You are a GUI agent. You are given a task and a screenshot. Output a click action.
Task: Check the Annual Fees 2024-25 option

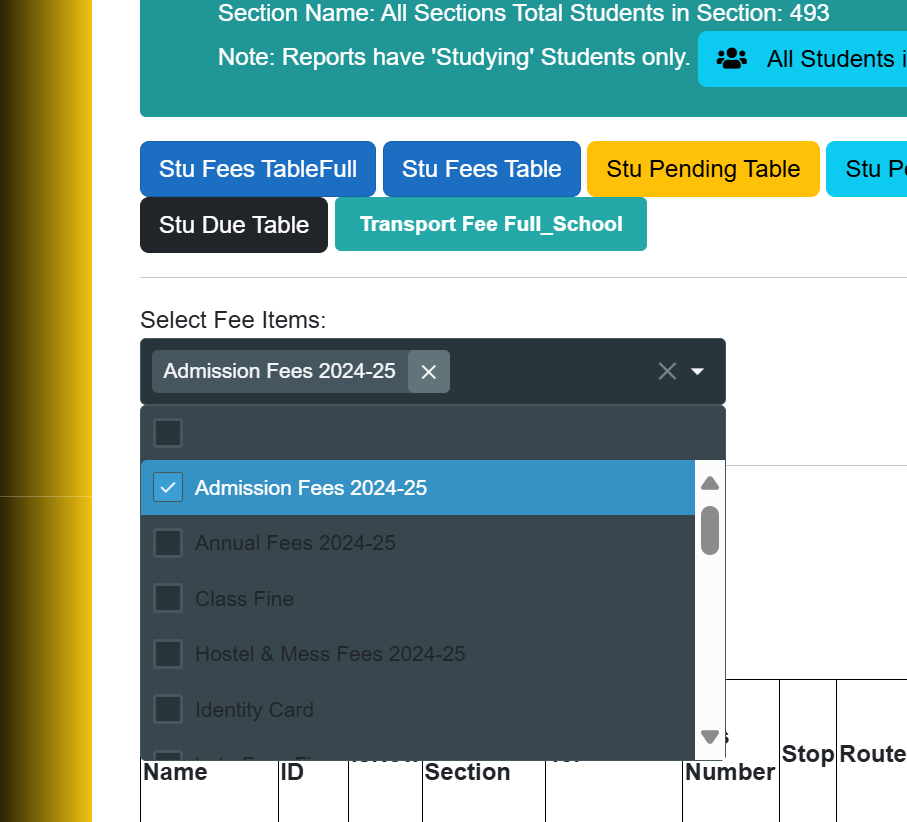[x=168, y=543]
